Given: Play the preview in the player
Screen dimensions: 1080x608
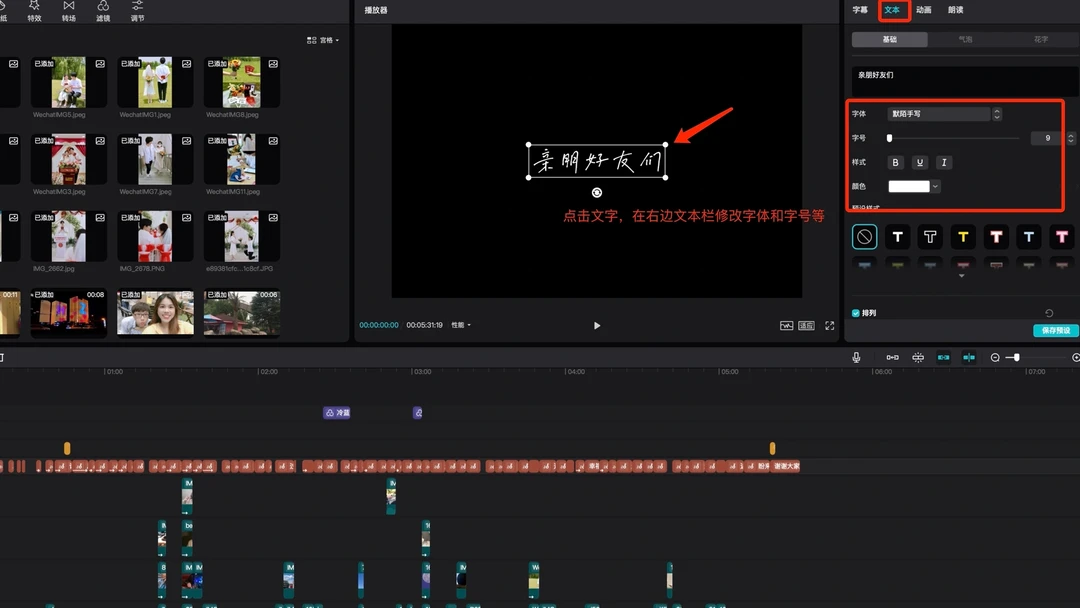Looking at the screenshot, I should click(x=596, y=326).
